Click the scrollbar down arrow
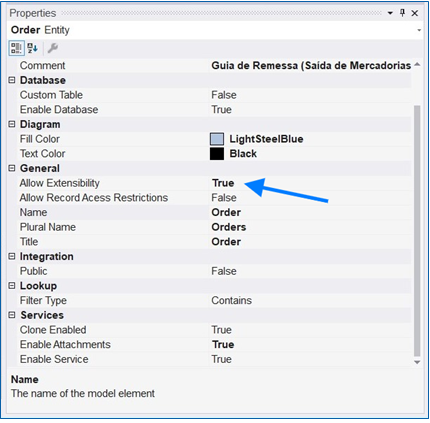Image resolution: width=430 pixels, height=423 pixels. [x=417, y=362]
